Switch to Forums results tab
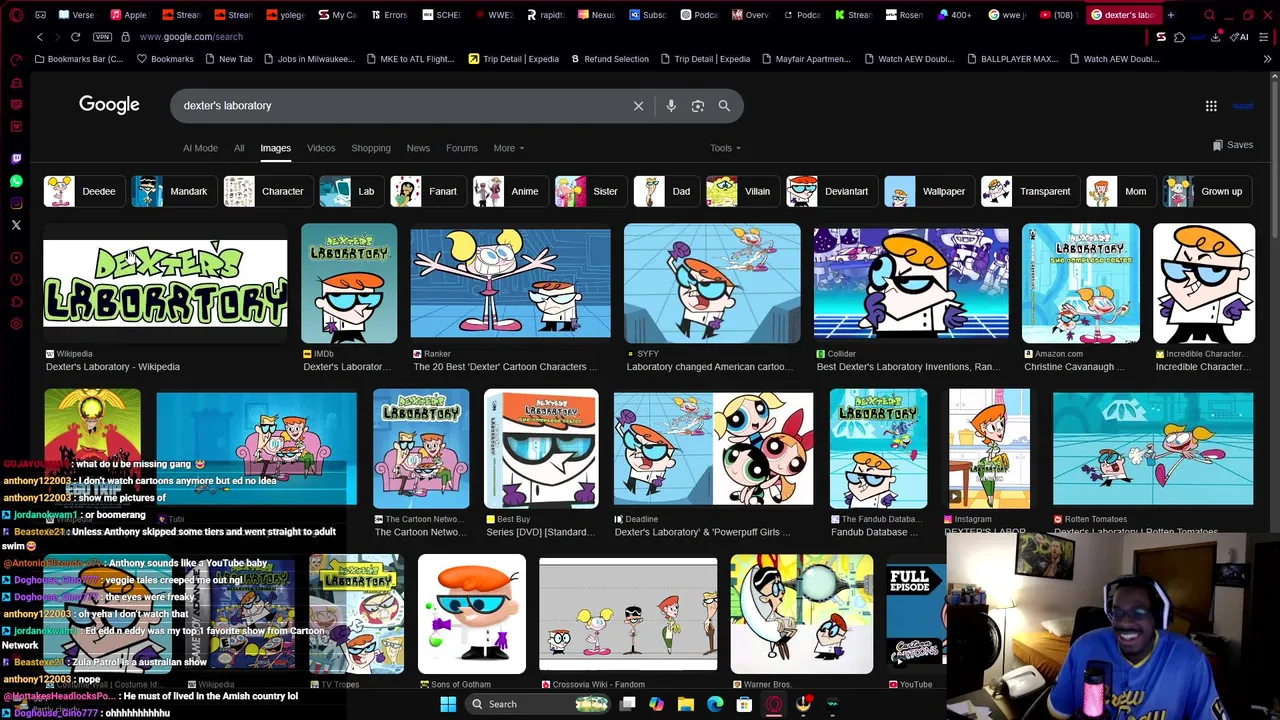This screenshot has width=1280, height=720. point(462,148)
